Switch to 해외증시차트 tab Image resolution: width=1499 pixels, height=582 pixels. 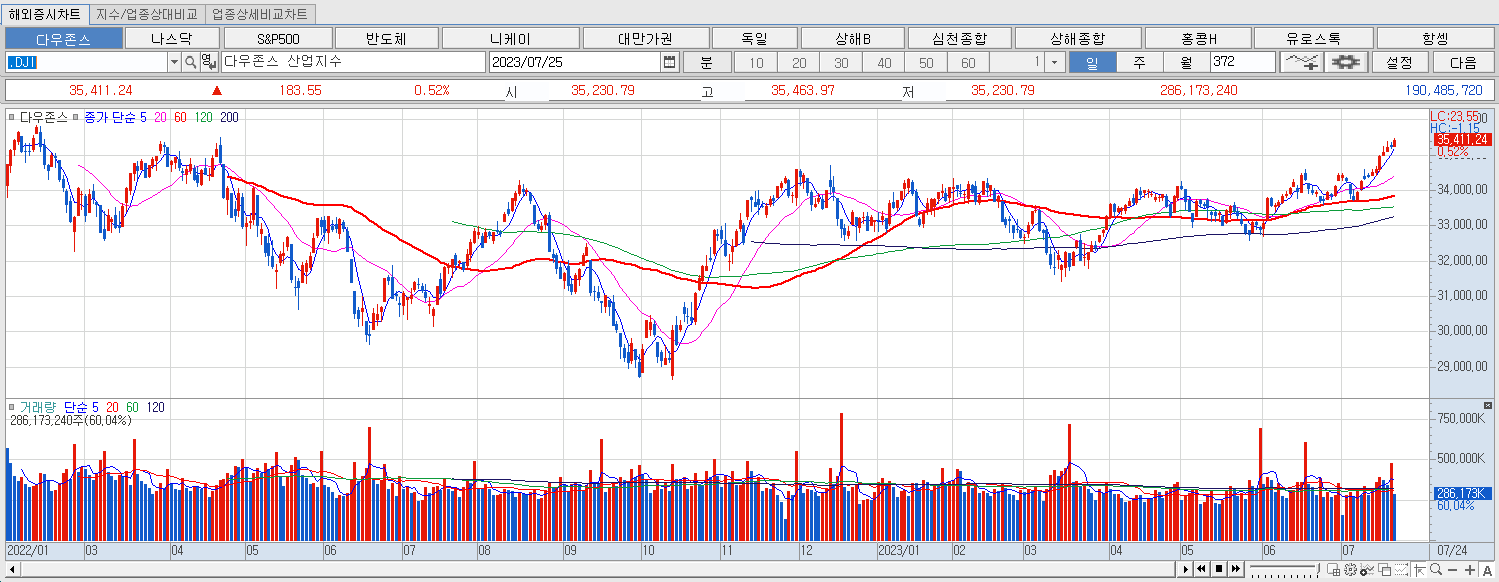point(45,14)
